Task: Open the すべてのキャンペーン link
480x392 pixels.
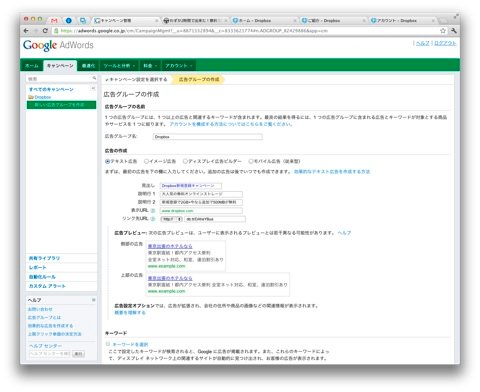Action: pyautogui.click(x=51, y=89)
